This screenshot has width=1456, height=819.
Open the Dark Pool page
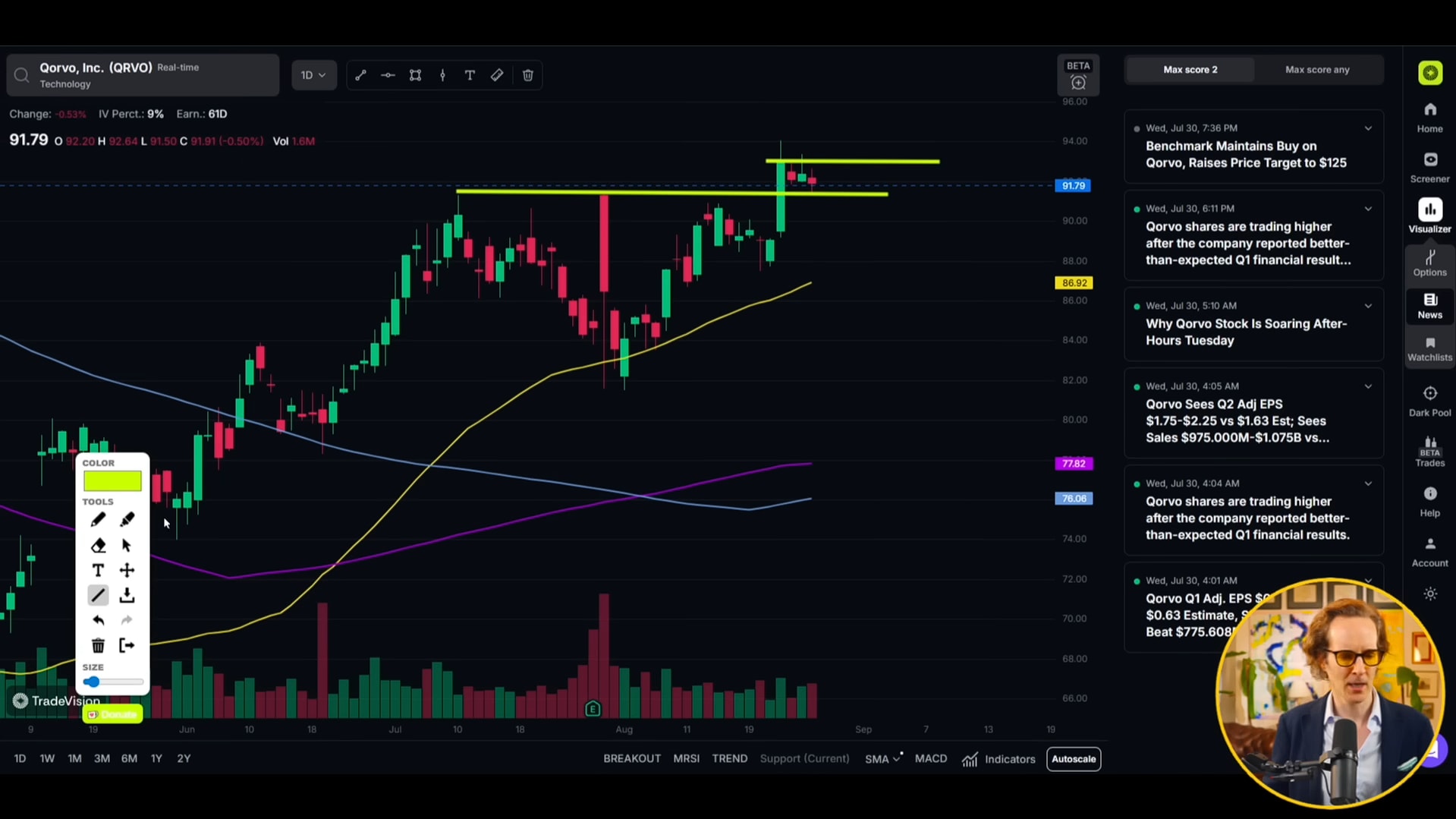tap(1430, 402)
